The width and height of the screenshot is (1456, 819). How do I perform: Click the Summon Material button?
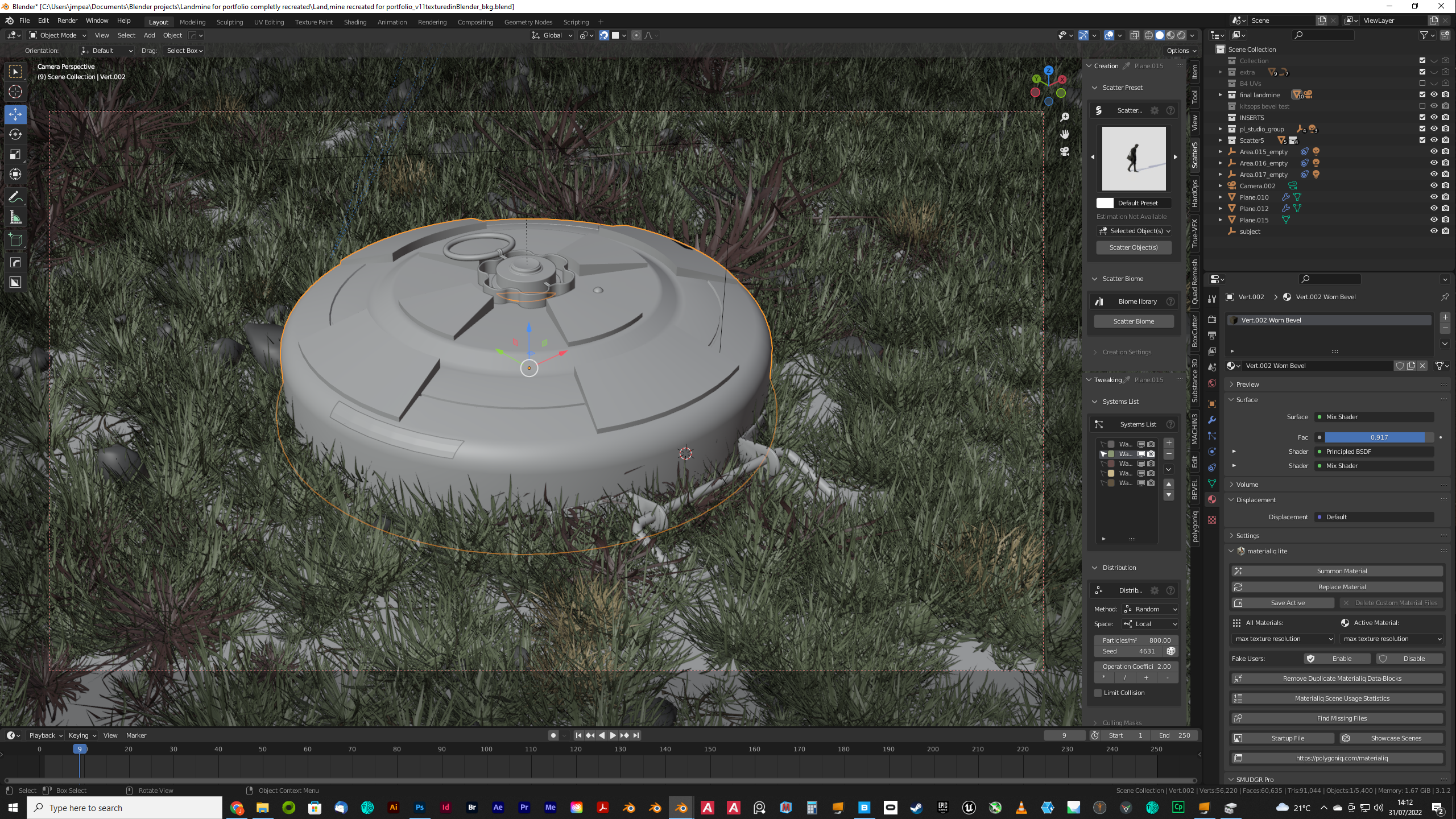pyautogui.click(x=1342, y=571)
